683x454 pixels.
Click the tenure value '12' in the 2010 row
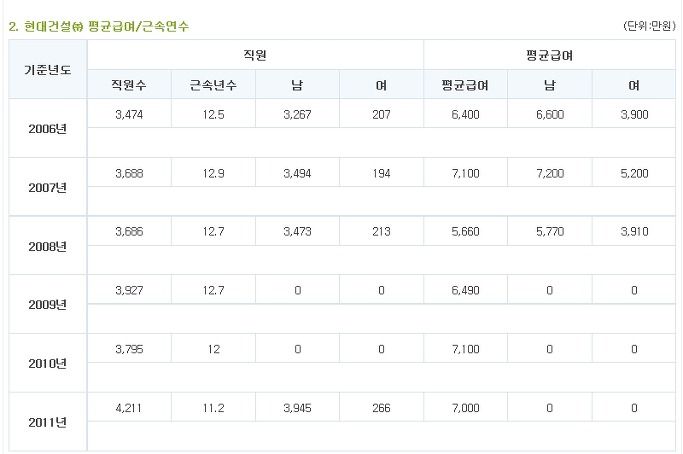tap(213, 349)
